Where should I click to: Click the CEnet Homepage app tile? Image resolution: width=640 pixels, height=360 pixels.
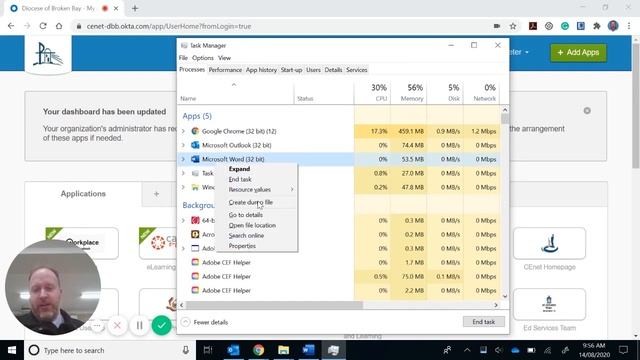[x=549, y=244]
